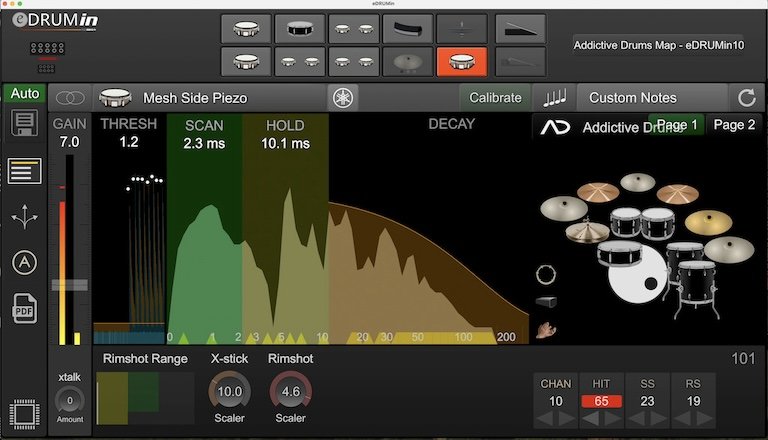Click the GAIN slider handle

[70, 285]
